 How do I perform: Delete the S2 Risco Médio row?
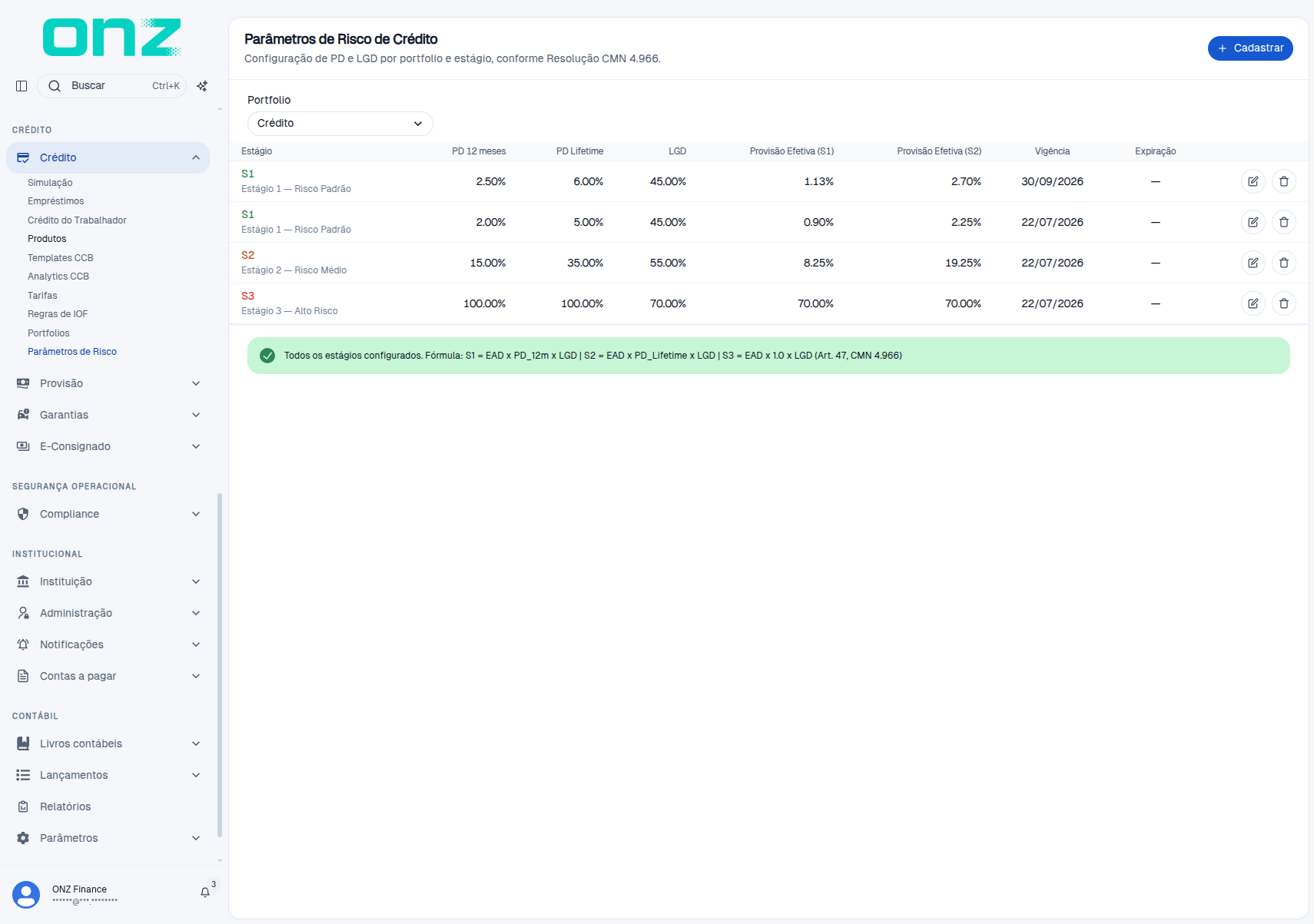(x=1283, y=263)
